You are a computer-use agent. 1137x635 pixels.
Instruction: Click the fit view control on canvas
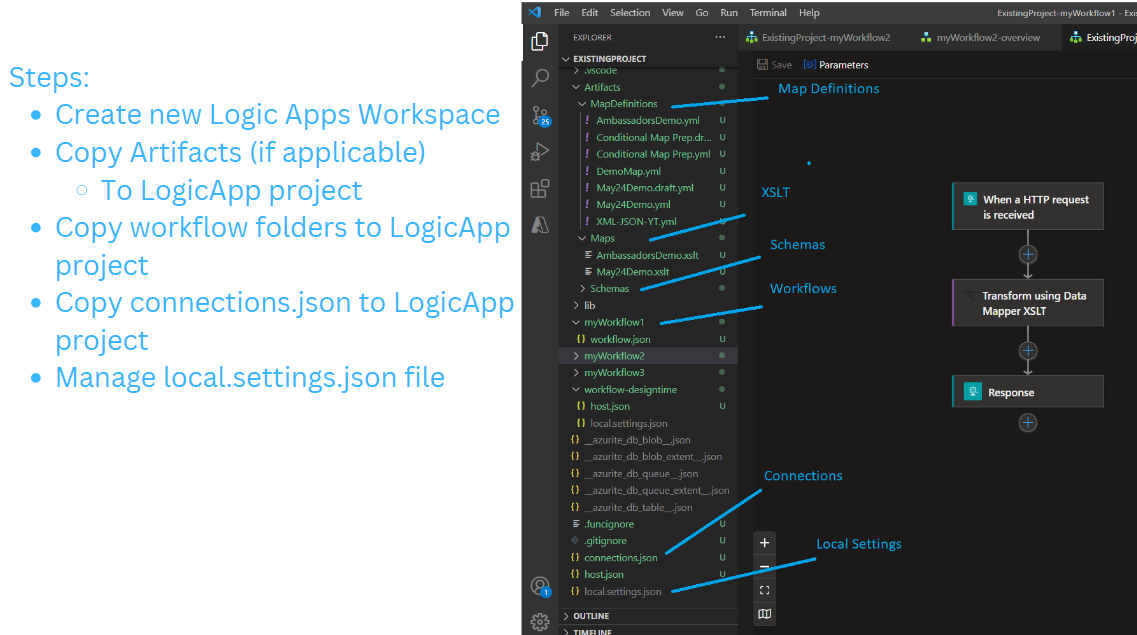pos(764,590)
